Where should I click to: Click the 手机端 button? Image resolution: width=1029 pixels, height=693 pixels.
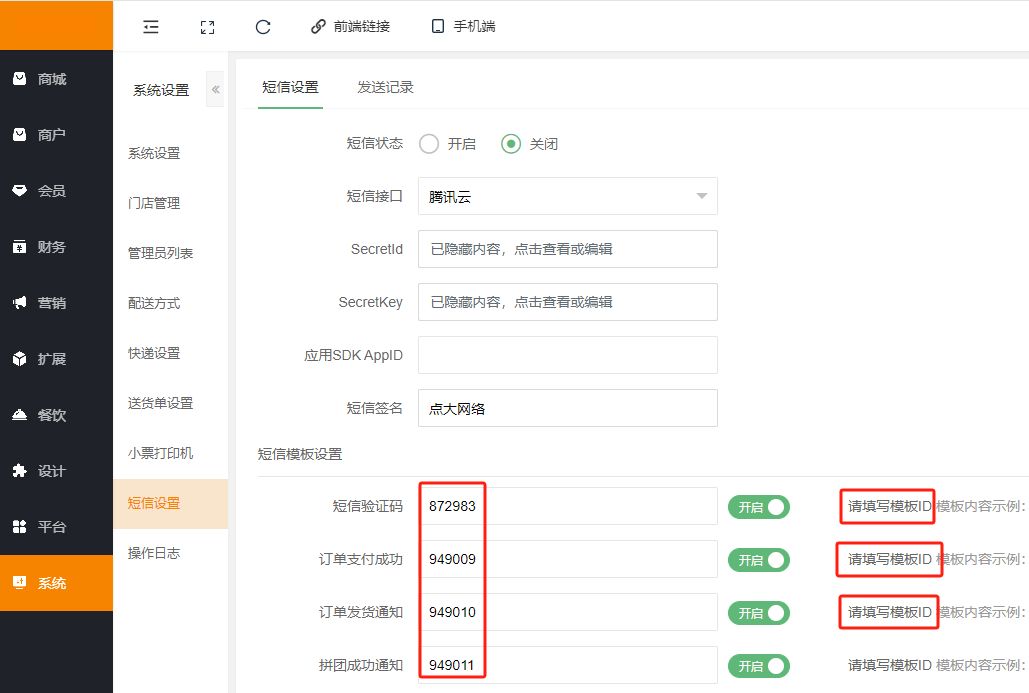pyautogui.click(x=463, y=27)
